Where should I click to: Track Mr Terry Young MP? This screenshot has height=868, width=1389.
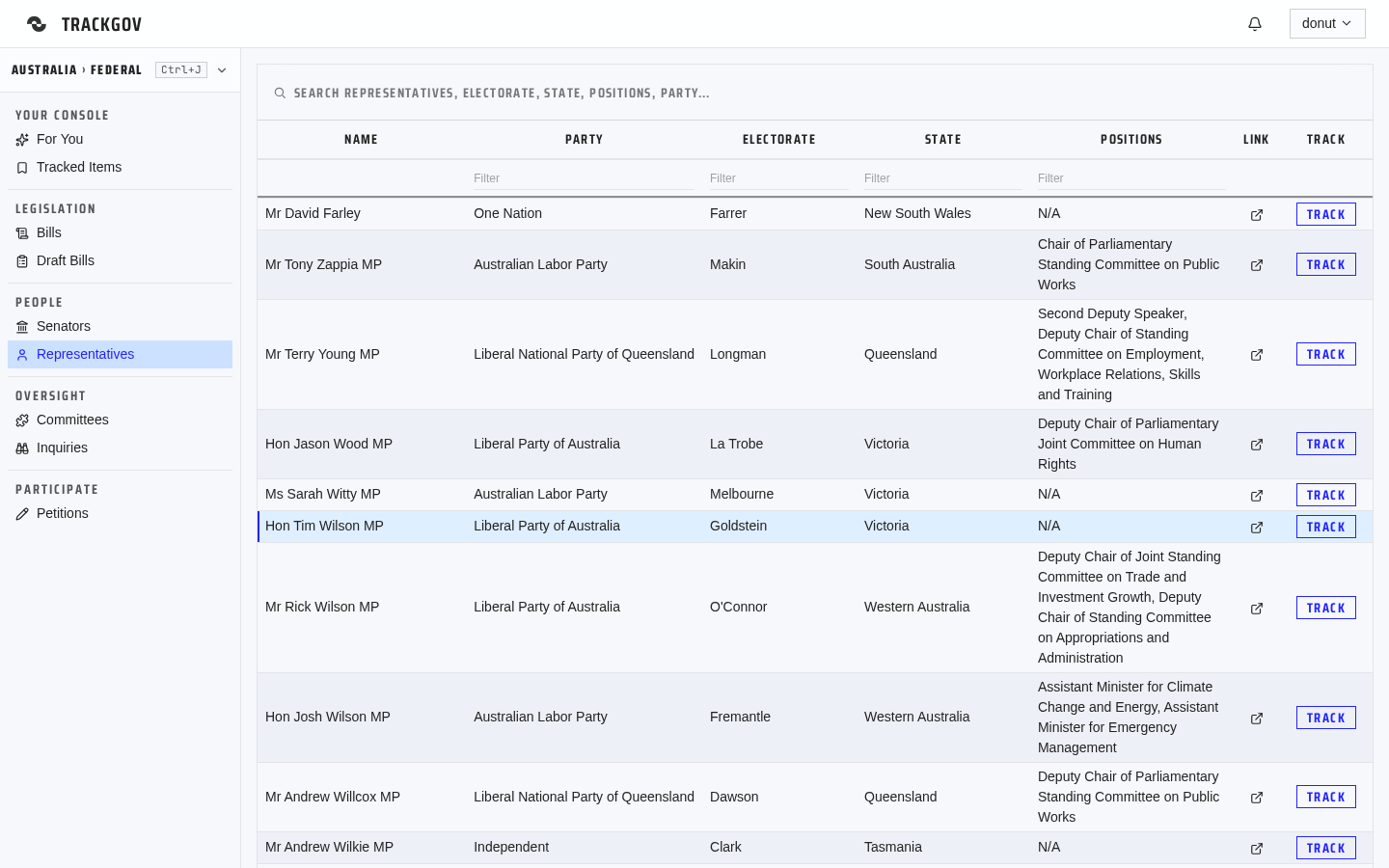(1326, 354)
